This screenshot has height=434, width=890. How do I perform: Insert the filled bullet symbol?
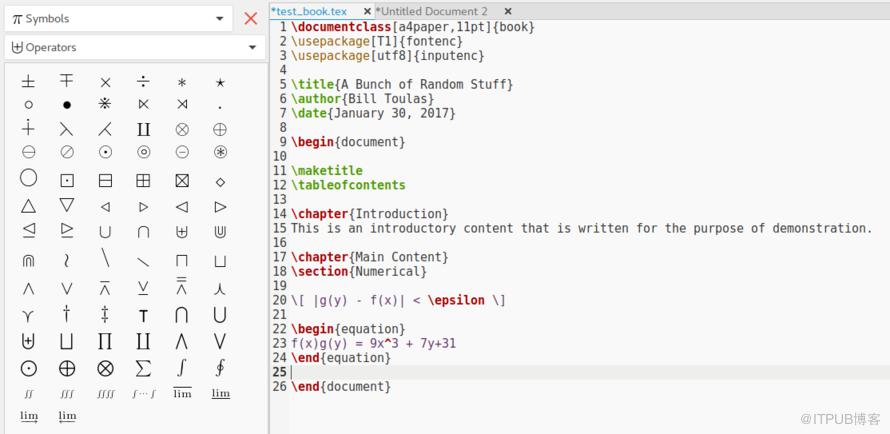pyautogui.click(x=67, y=104)
